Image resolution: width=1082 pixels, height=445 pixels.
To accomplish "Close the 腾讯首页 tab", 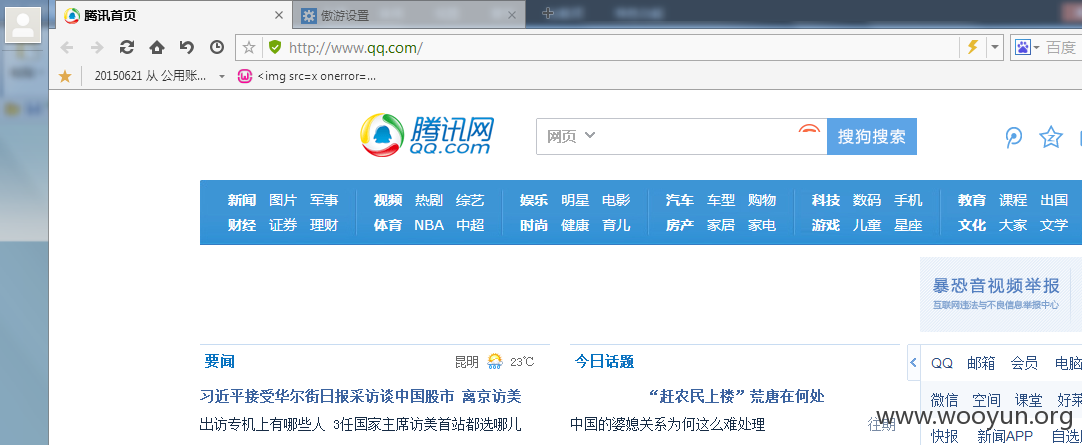I will point(279,15).
